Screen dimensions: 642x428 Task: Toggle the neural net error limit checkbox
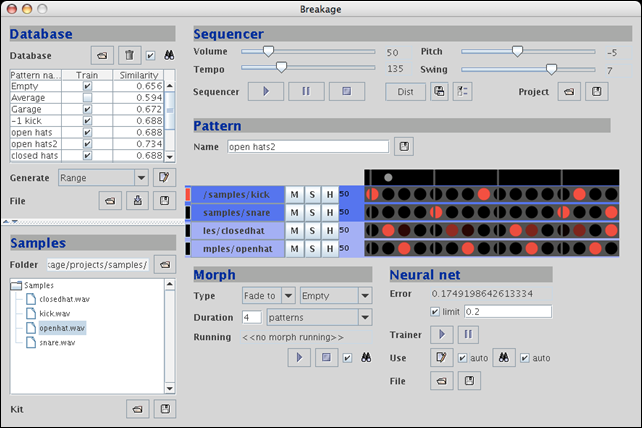pyautogui.click(x=436, y=312)
